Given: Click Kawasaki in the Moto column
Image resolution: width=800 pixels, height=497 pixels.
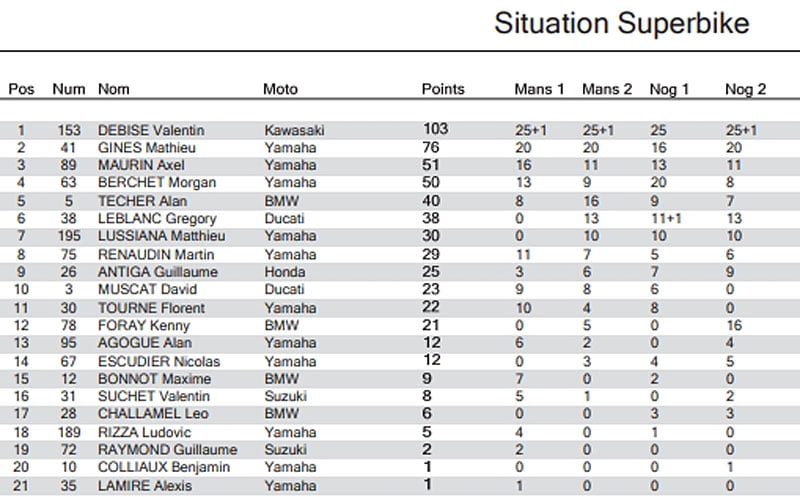Looking at the screenshot, I should 294,130.
